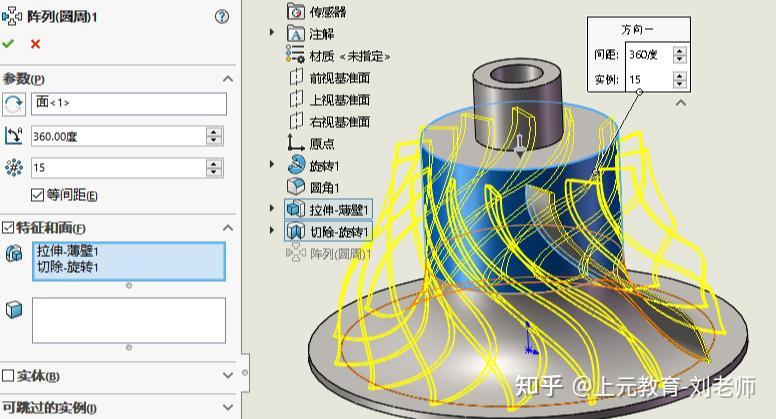
Task: Collapse the 方向一 callout chevron
Action: (x=681, y=103)
